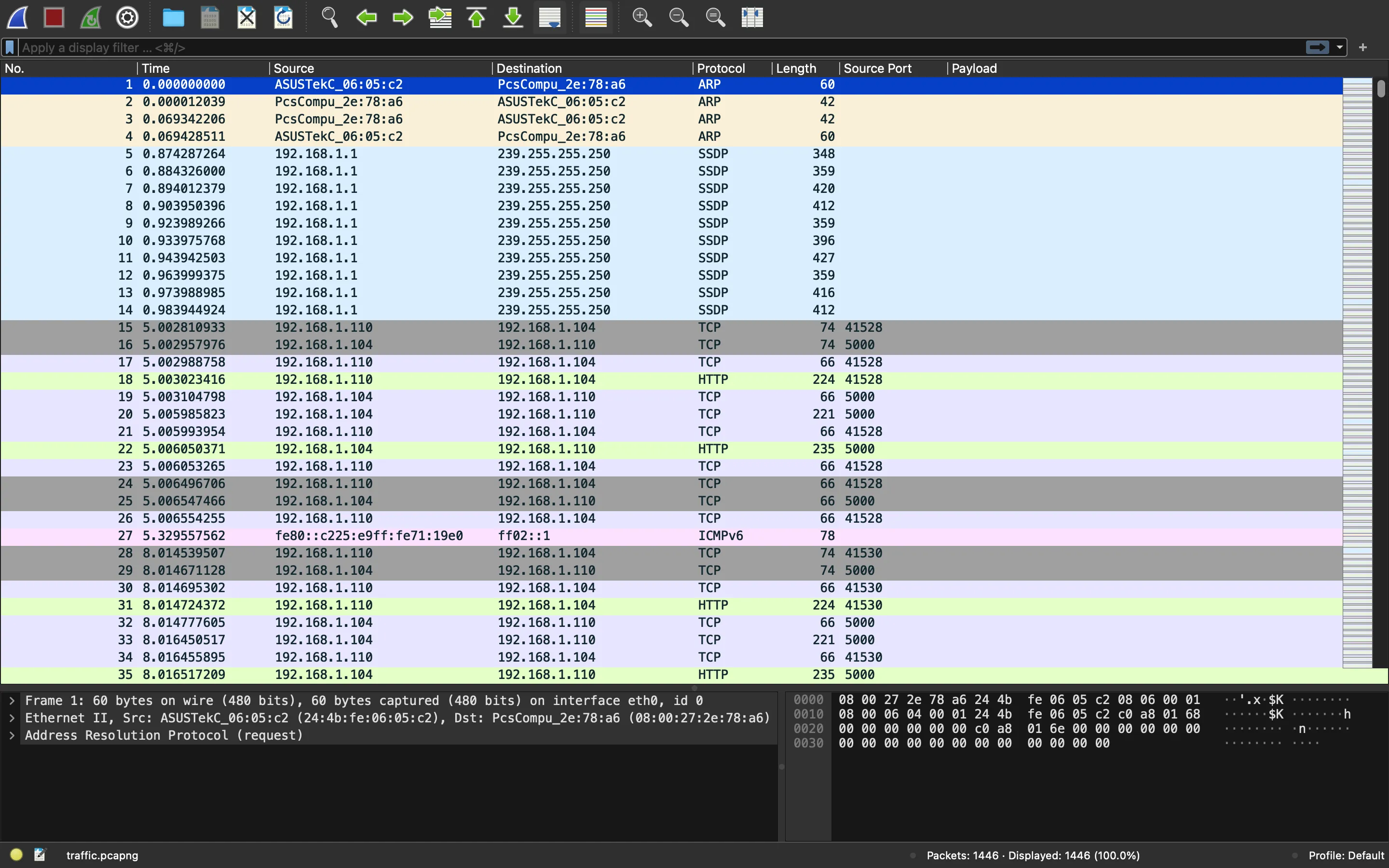This screenshot has height=868, width=1389.
Task: Click the packet list minimap strip
Action: (1358, 373)
